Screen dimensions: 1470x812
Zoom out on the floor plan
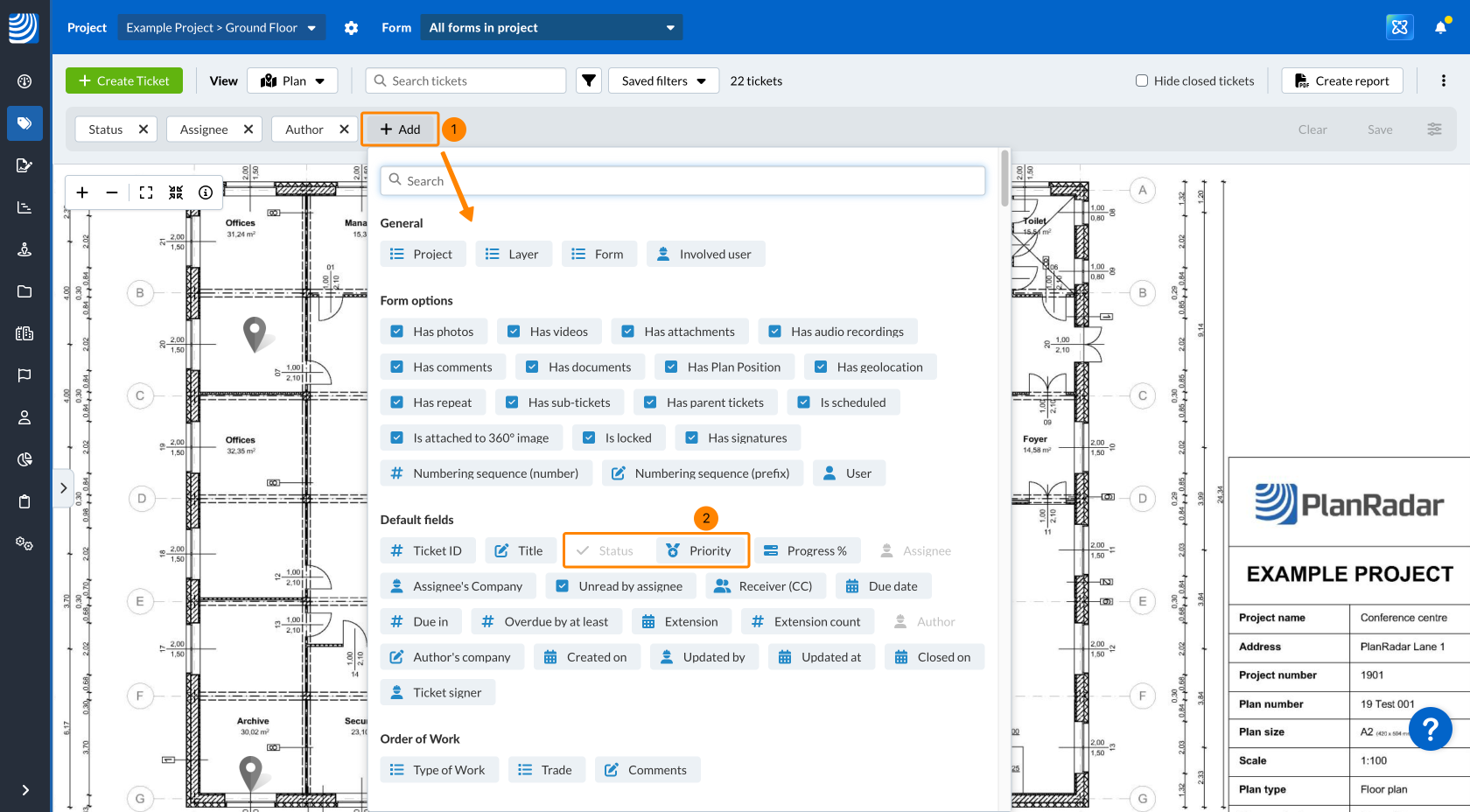[112, 192]
